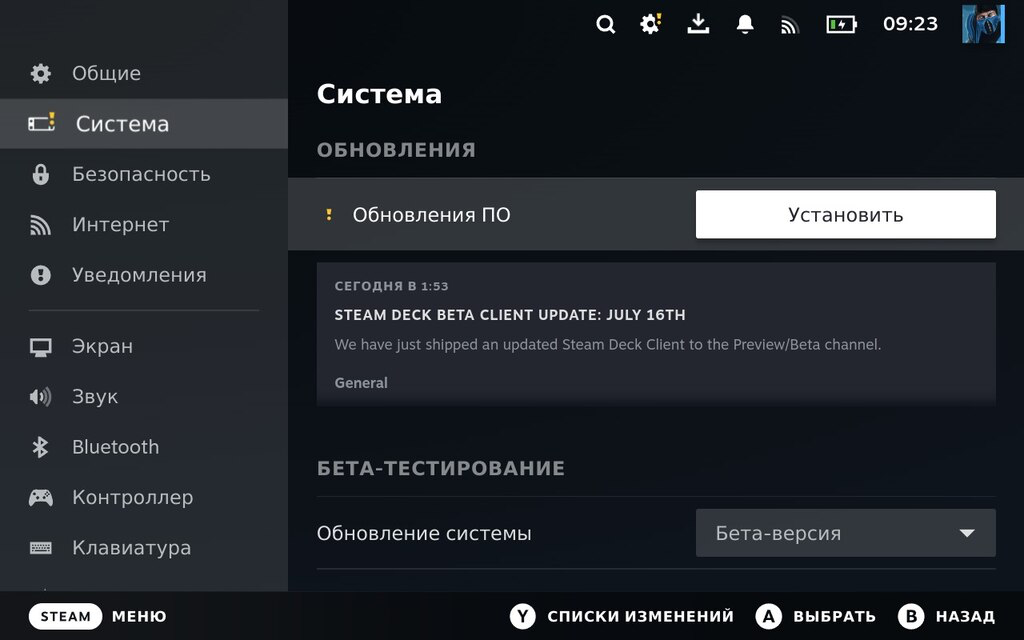
Task: Click the Система deck icon in sidebar
Action: 41,123
